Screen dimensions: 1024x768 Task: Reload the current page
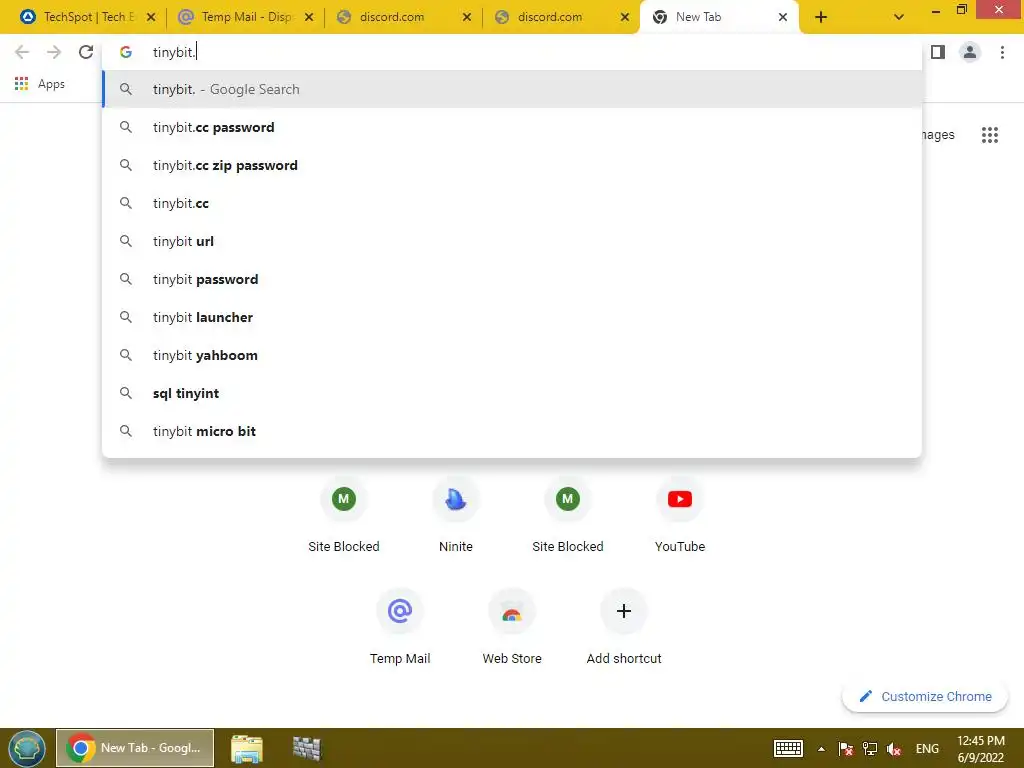(x=86, y=52)
